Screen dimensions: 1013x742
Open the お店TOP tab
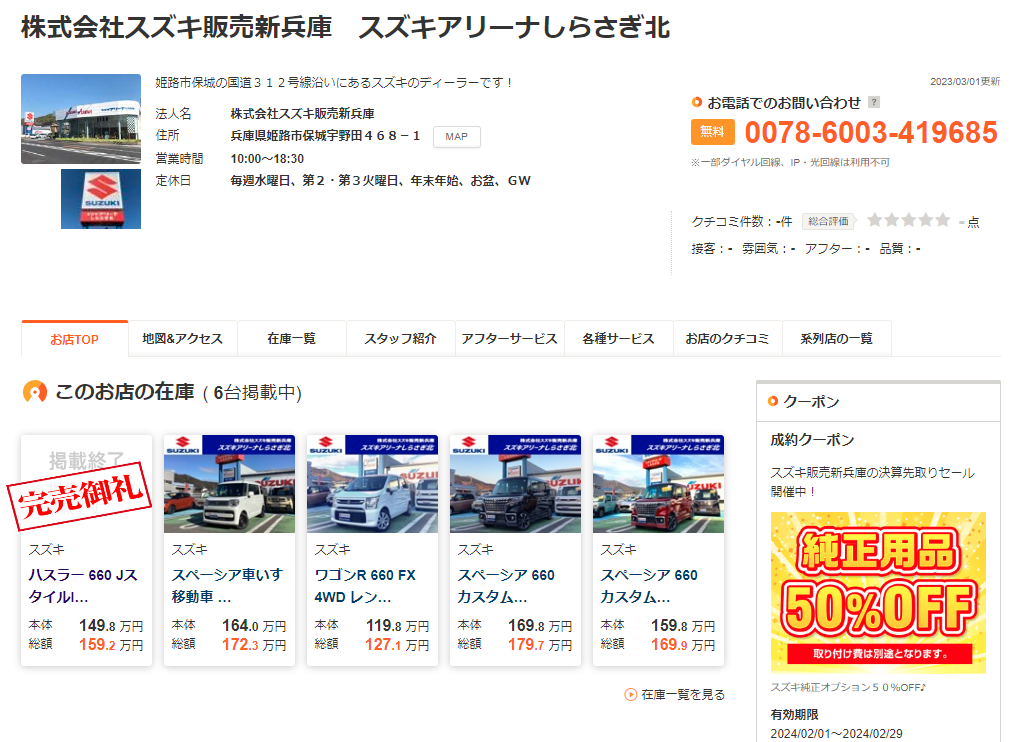(75, 339)
